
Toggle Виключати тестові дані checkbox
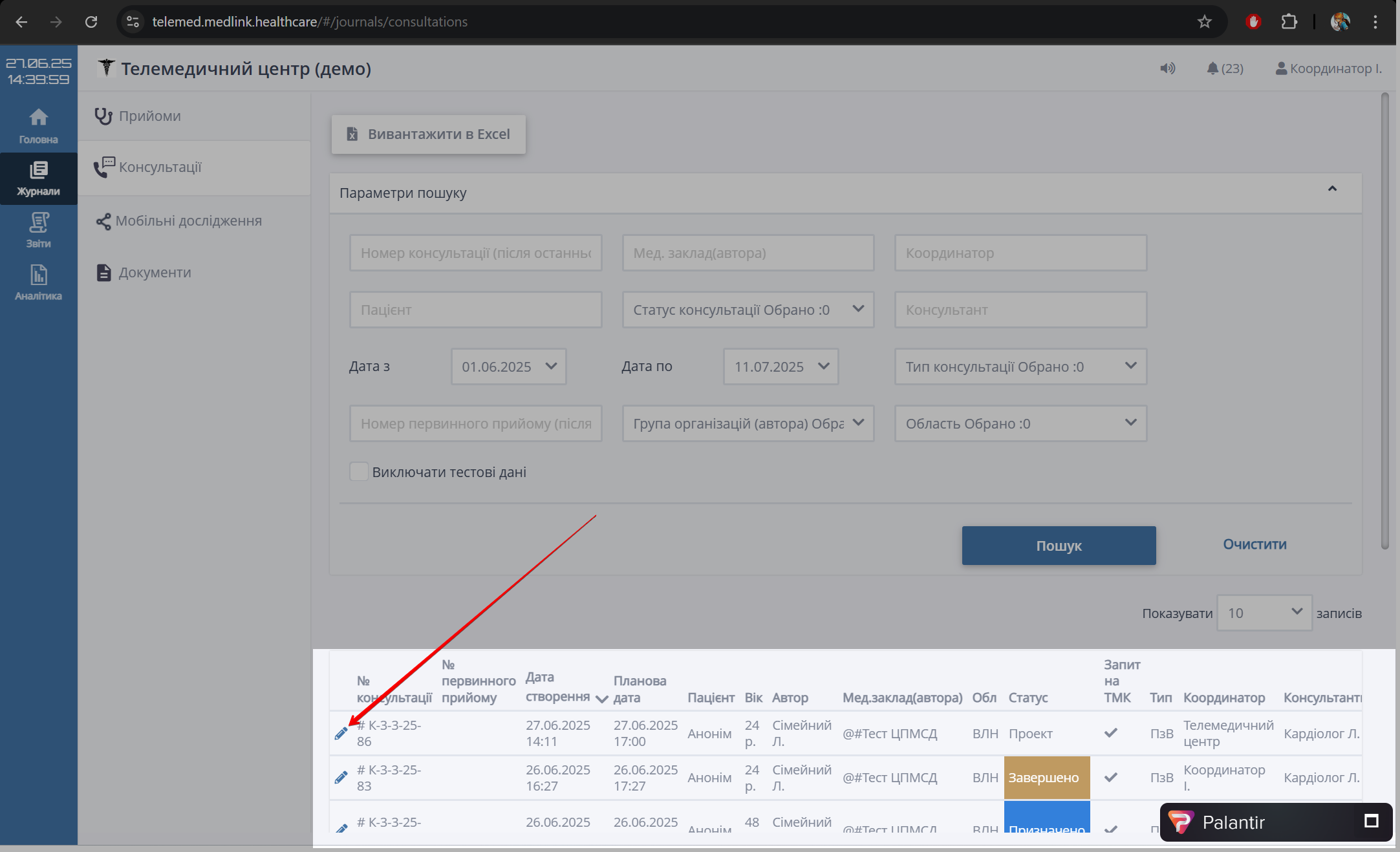(x=359, y=472)
